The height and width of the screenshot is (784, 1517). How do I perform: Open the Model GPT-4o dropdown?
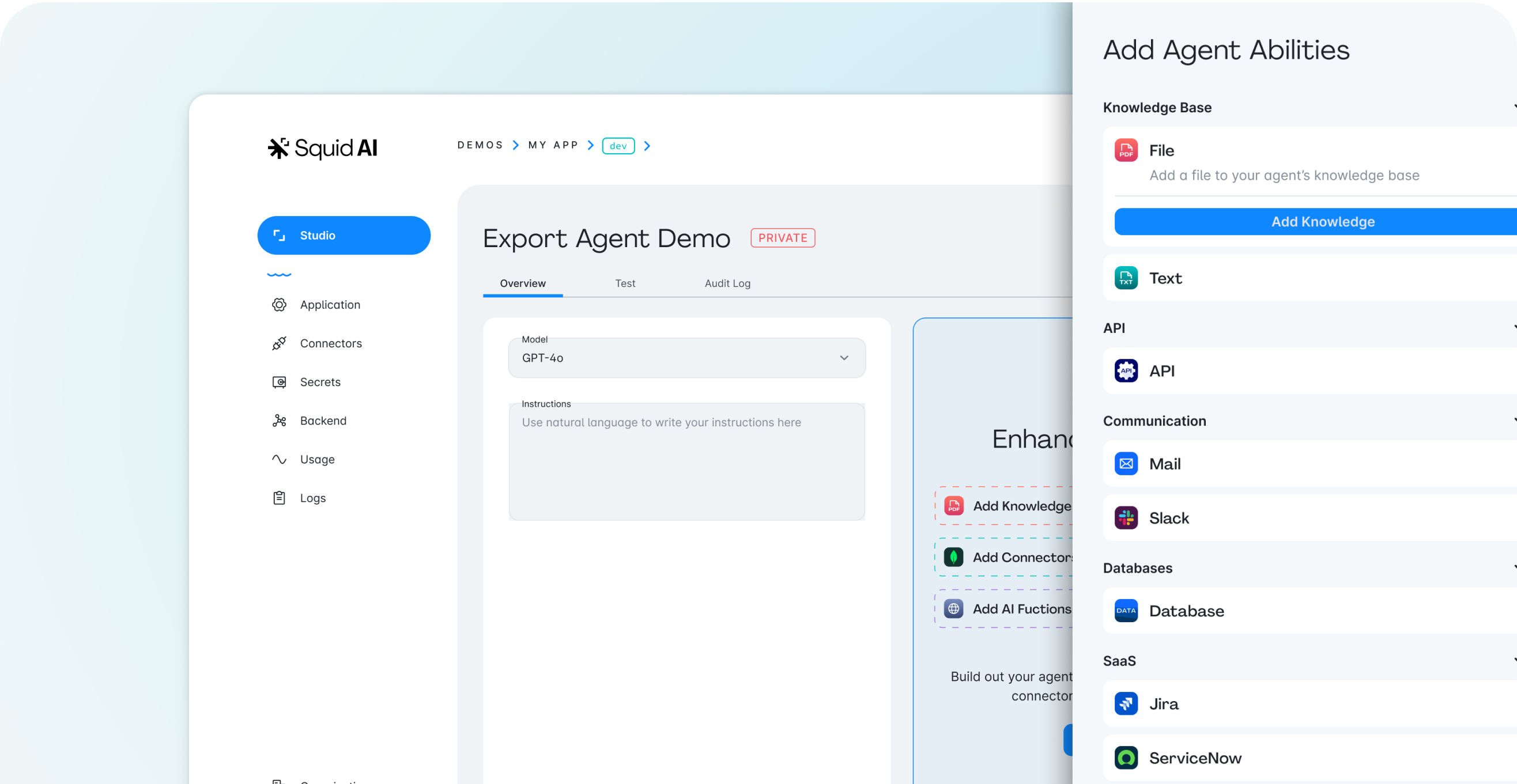coord(686,358)
